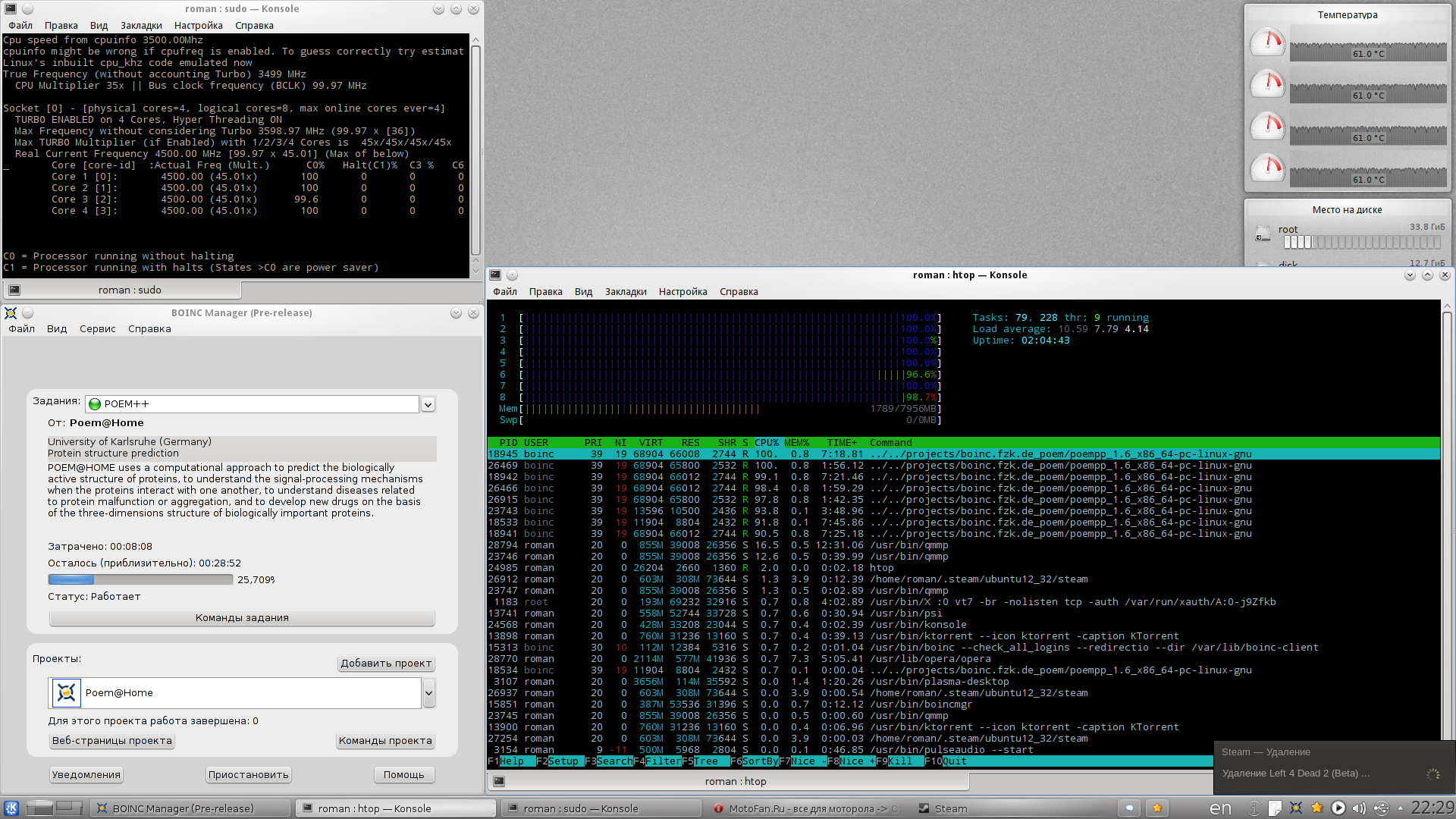The height and width of the screenshot is (819, 1456).
Task: Click 'Уведомления' button
Action: click(x=86, y=775)
